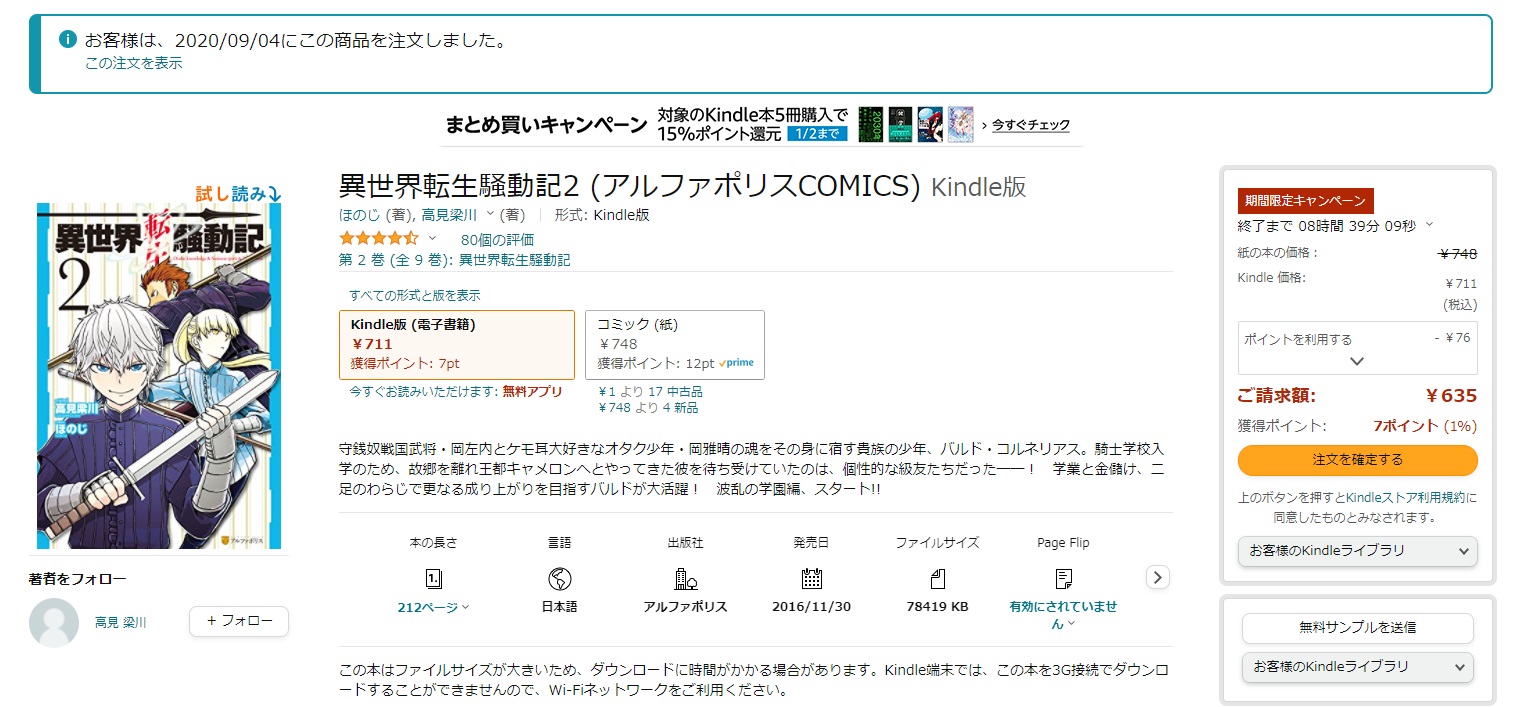This screenshot has height=707, width=1513.
Task: Click the ファイルサイズ file icon
Action: click(937, 578)
